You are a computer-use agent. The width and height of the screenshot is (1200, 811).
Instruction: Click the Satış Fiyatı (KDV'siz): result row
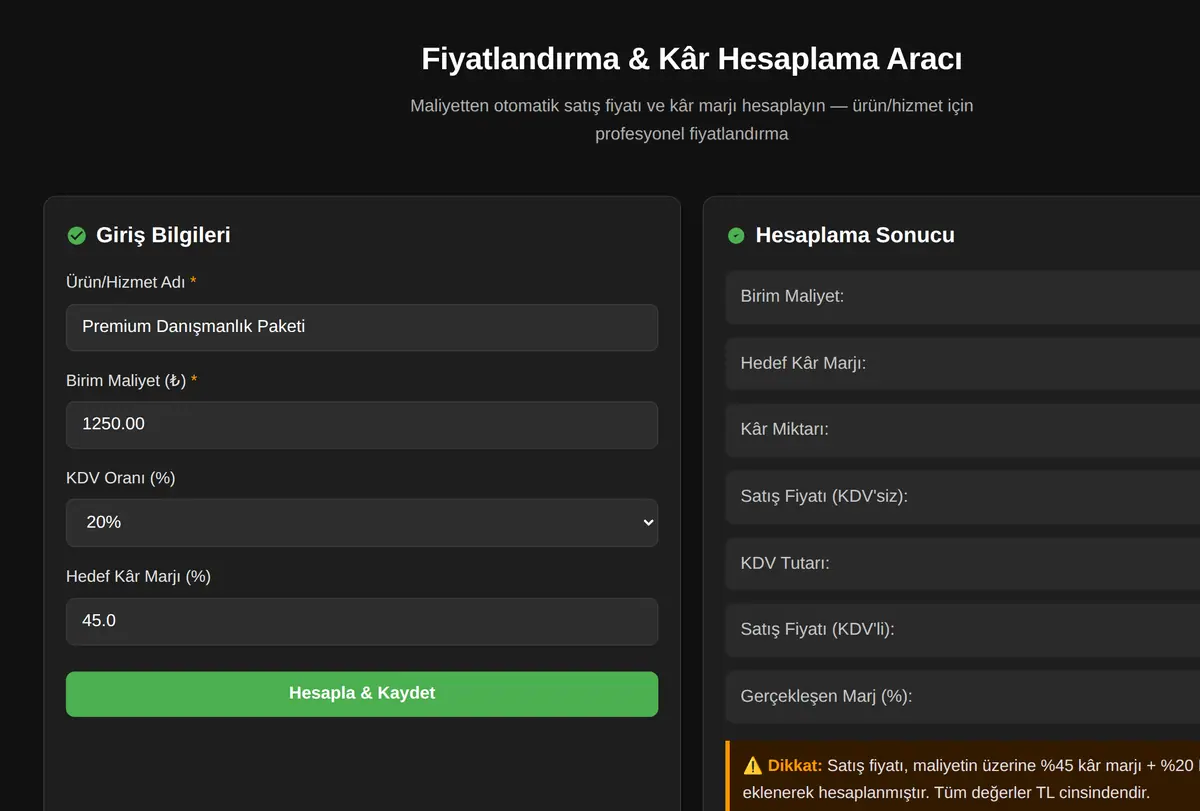coord(963,496)
